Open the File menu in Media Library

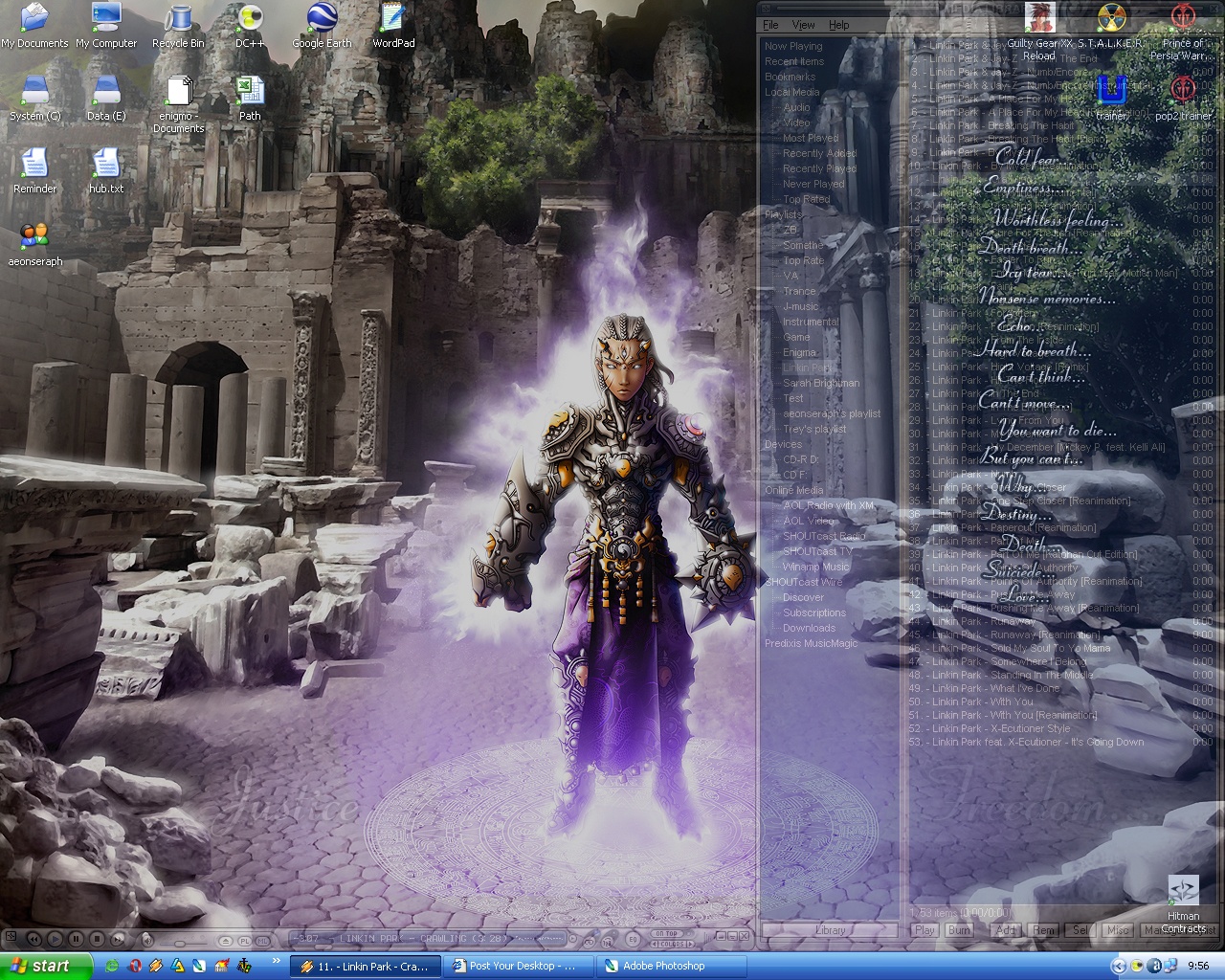point(770,25)
